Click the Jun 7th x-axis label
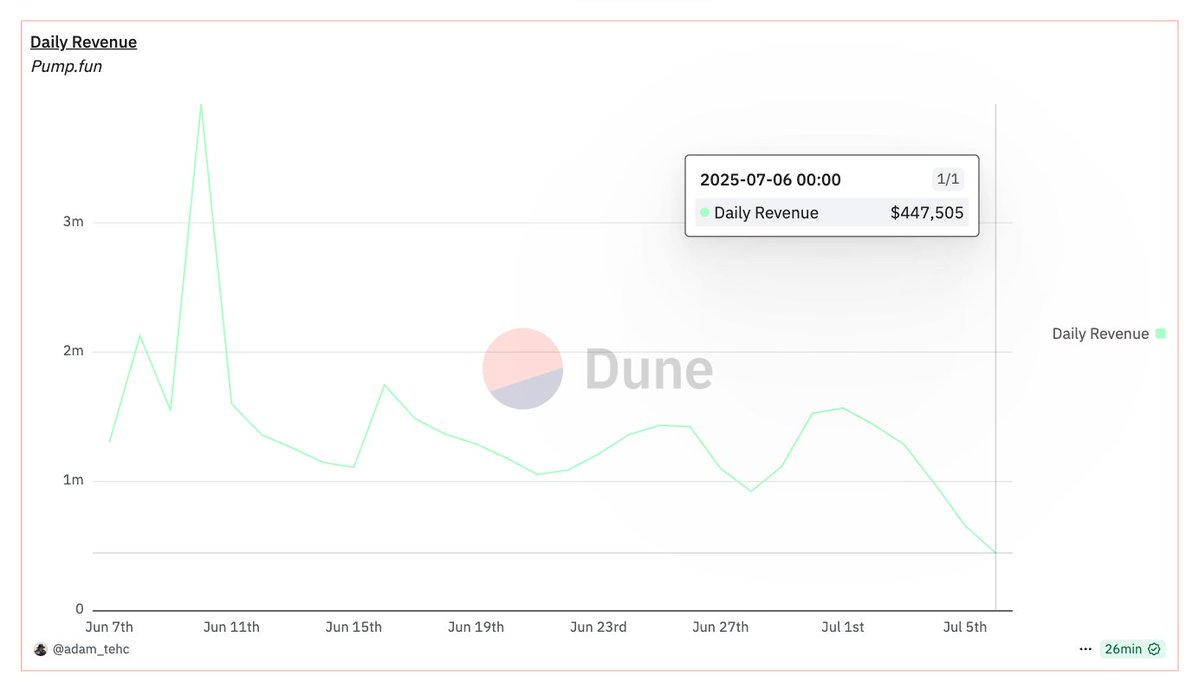This screenshot has height=689, width=1199. pos(109,627)
